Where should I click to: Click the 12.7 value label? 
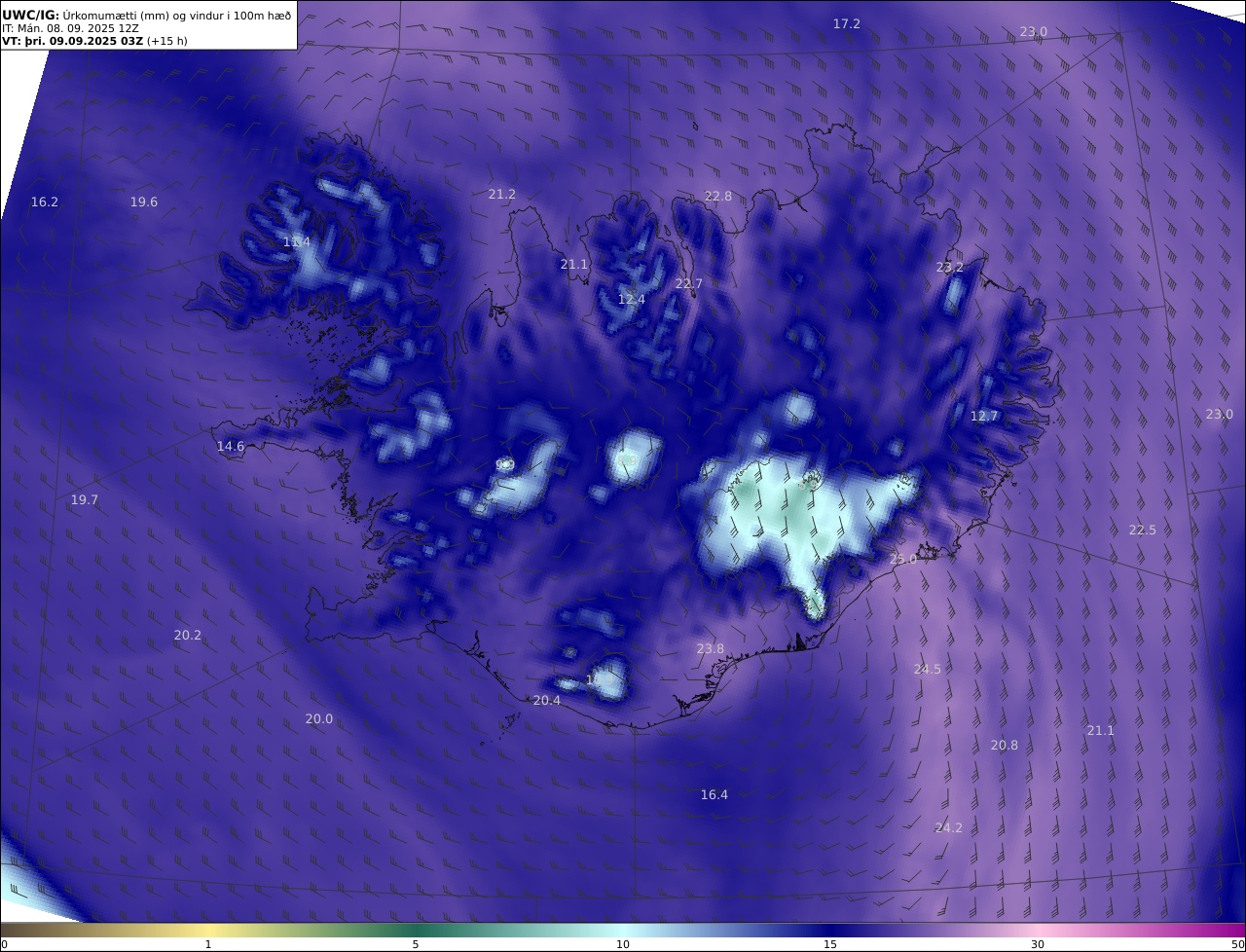click(x=984, y=416)
